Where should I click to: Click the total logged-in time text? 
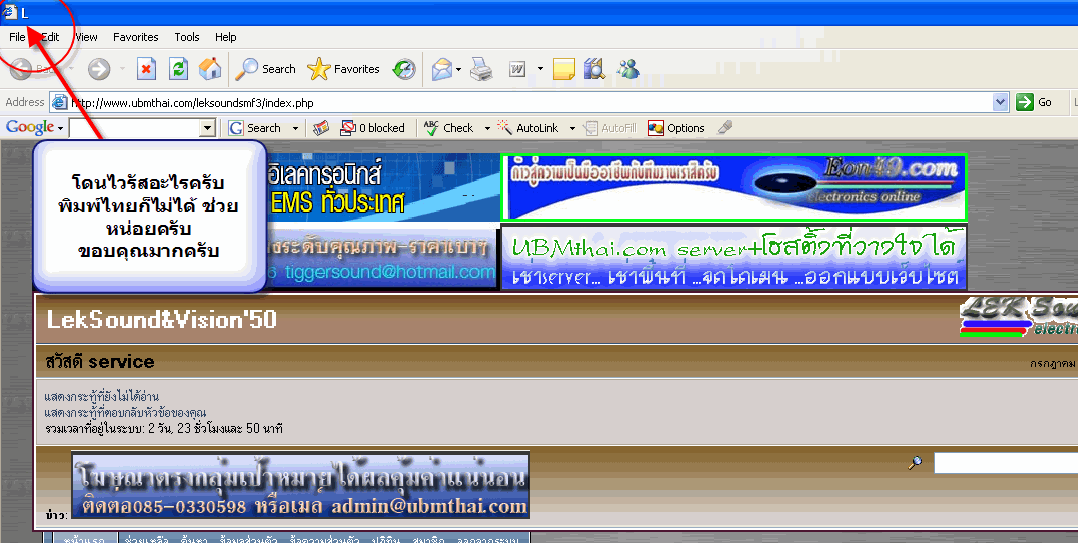(164, 429)
